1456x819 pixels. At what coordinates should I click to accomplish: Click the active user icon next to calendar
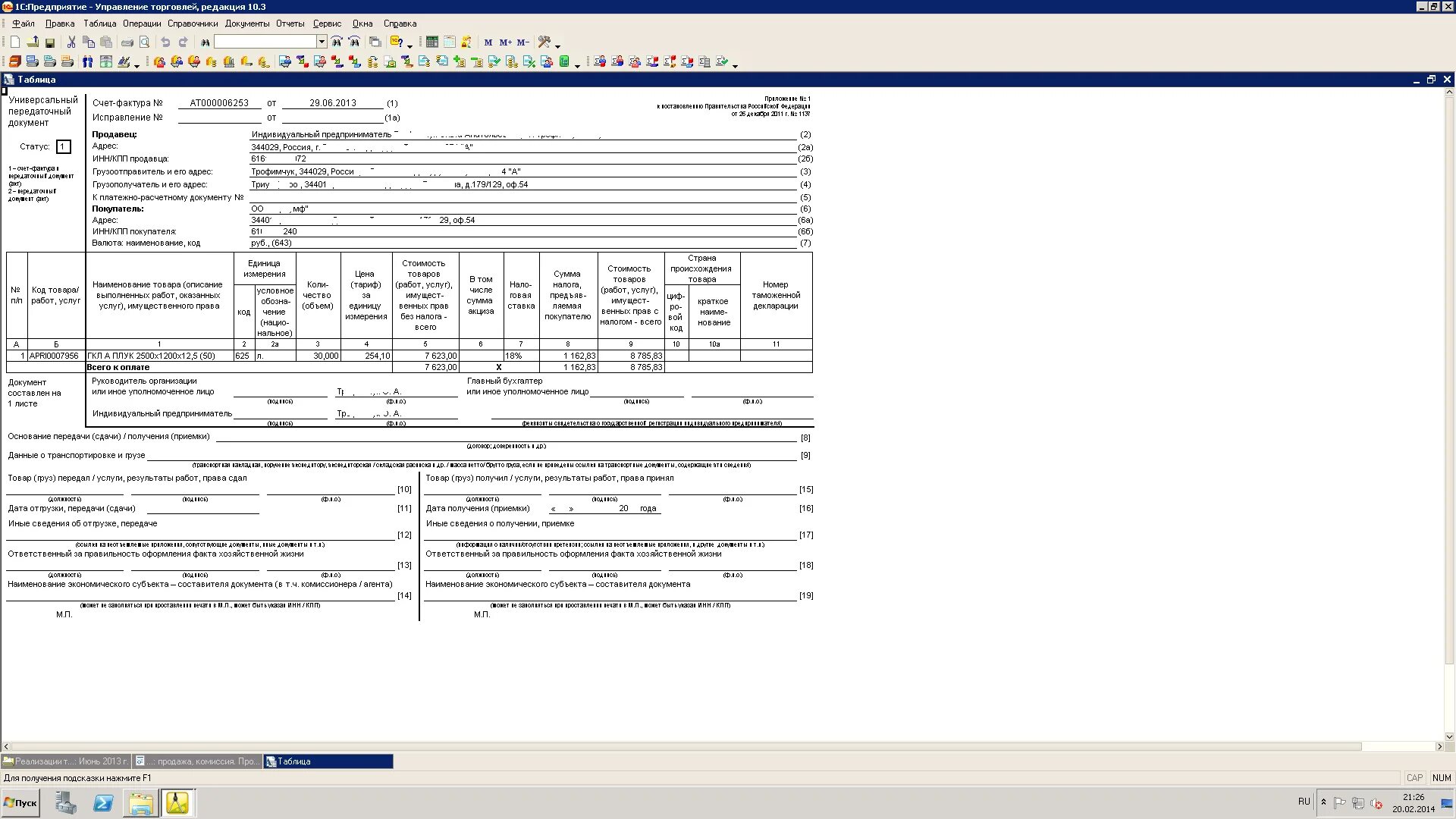pos(466,42)
